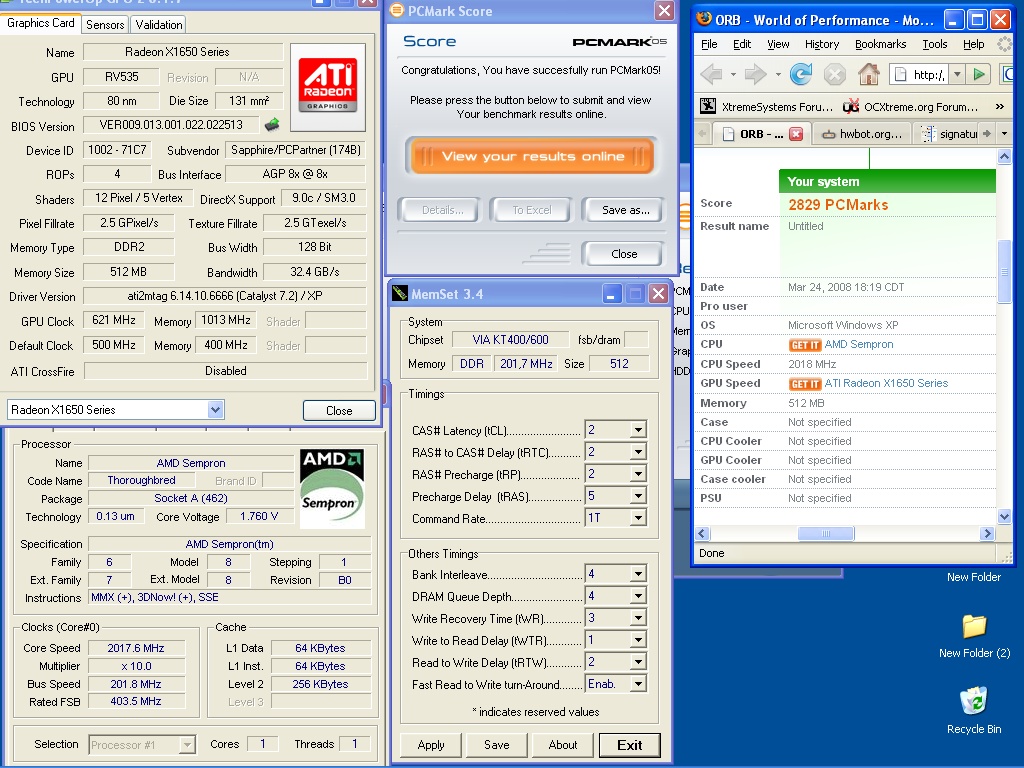Image resolution: width=1024 pixels, height=768 pixels.
Task: Click Firefox vertical scrollbar down arrow
Action: pyautogui.click(x=1004, y=516)
